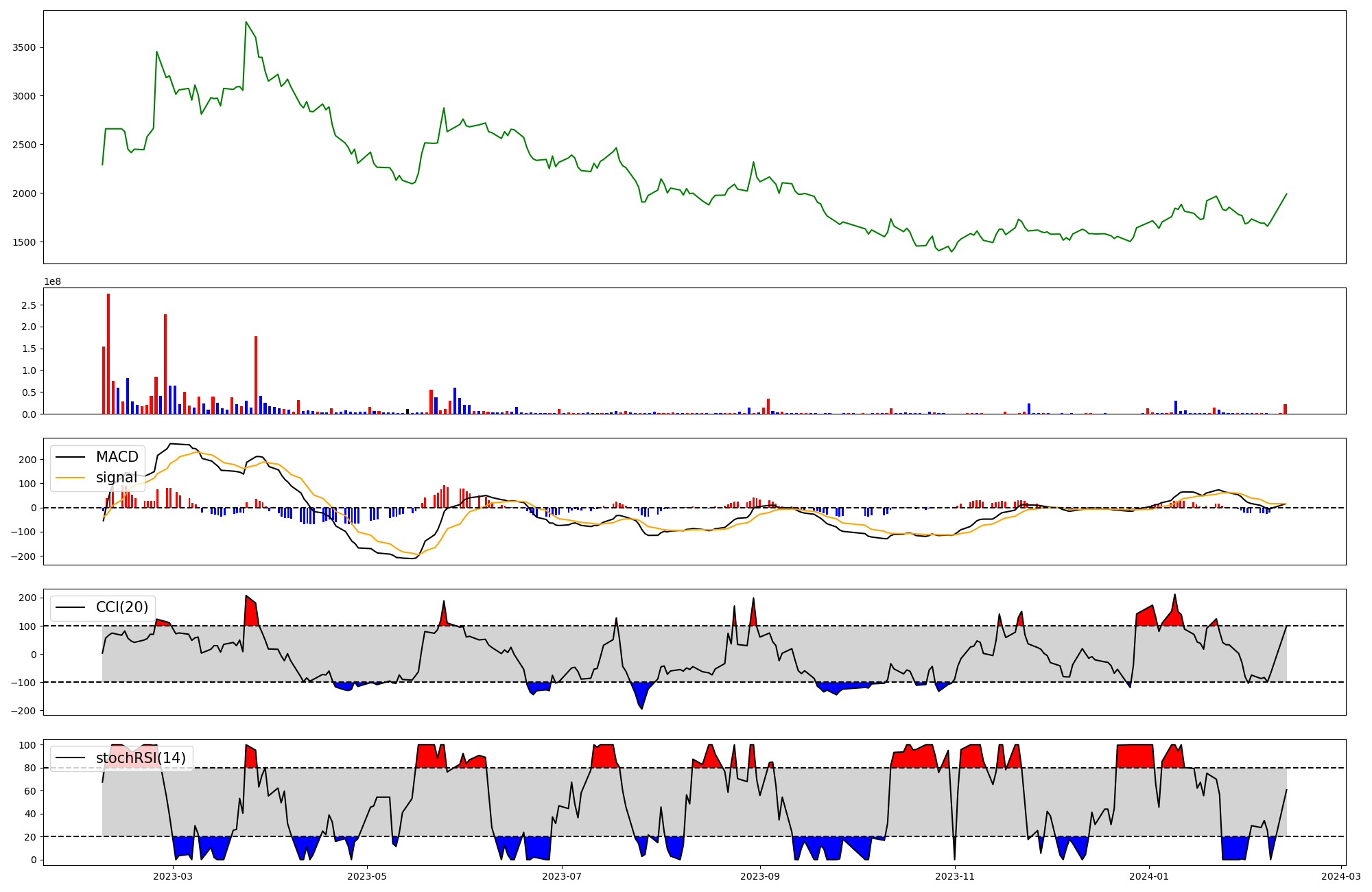This screenshot has width=1372, height=892.
Task: Click the 2023-11 x-axis date label
Action: 955,876
